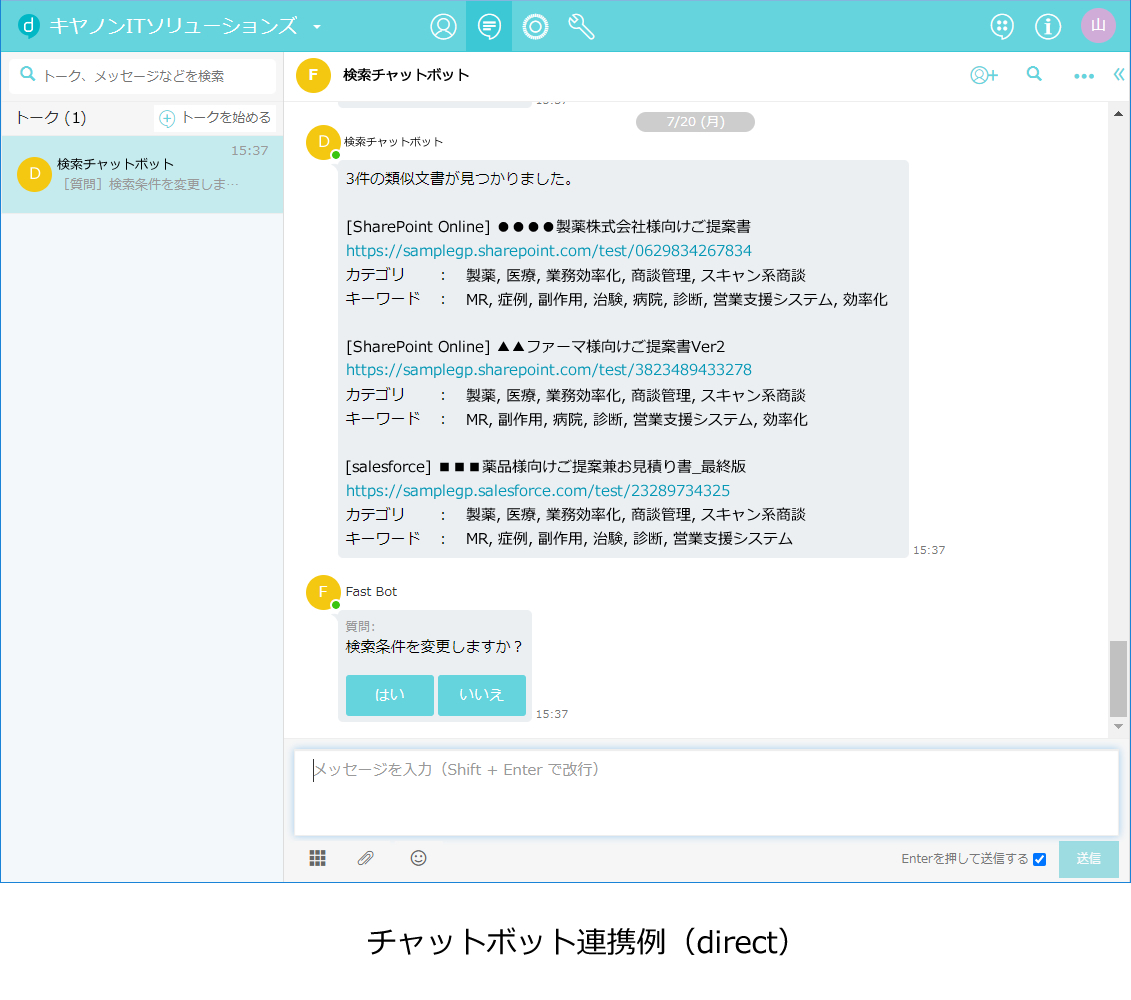Select the 検索チャットボット talk in list
The width and height of the screenshot is (1131, 1000).
click(x=142, y=174)
